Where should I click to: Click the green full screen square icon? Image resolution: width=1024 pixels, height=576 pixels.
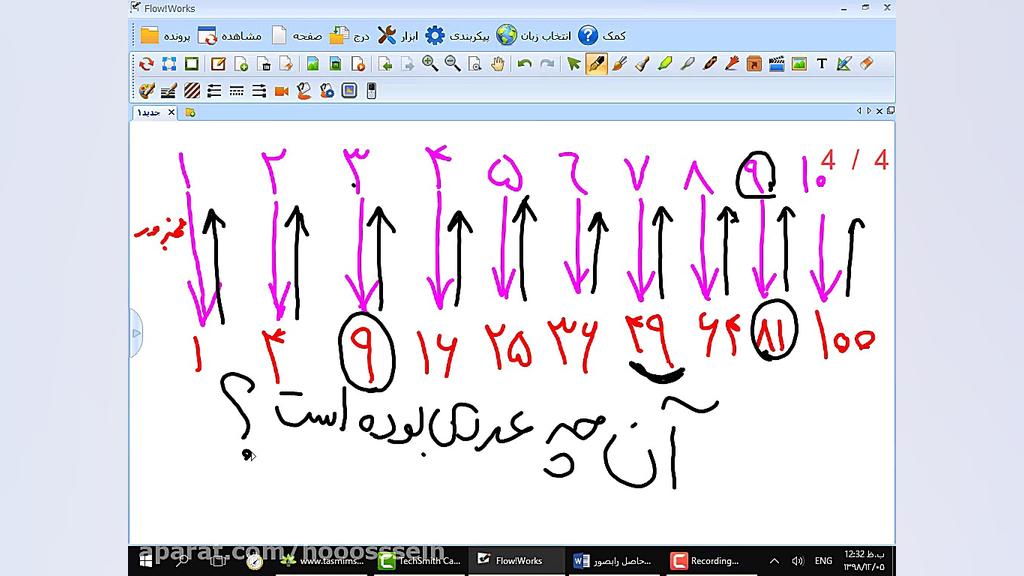(x=191, y=64)
